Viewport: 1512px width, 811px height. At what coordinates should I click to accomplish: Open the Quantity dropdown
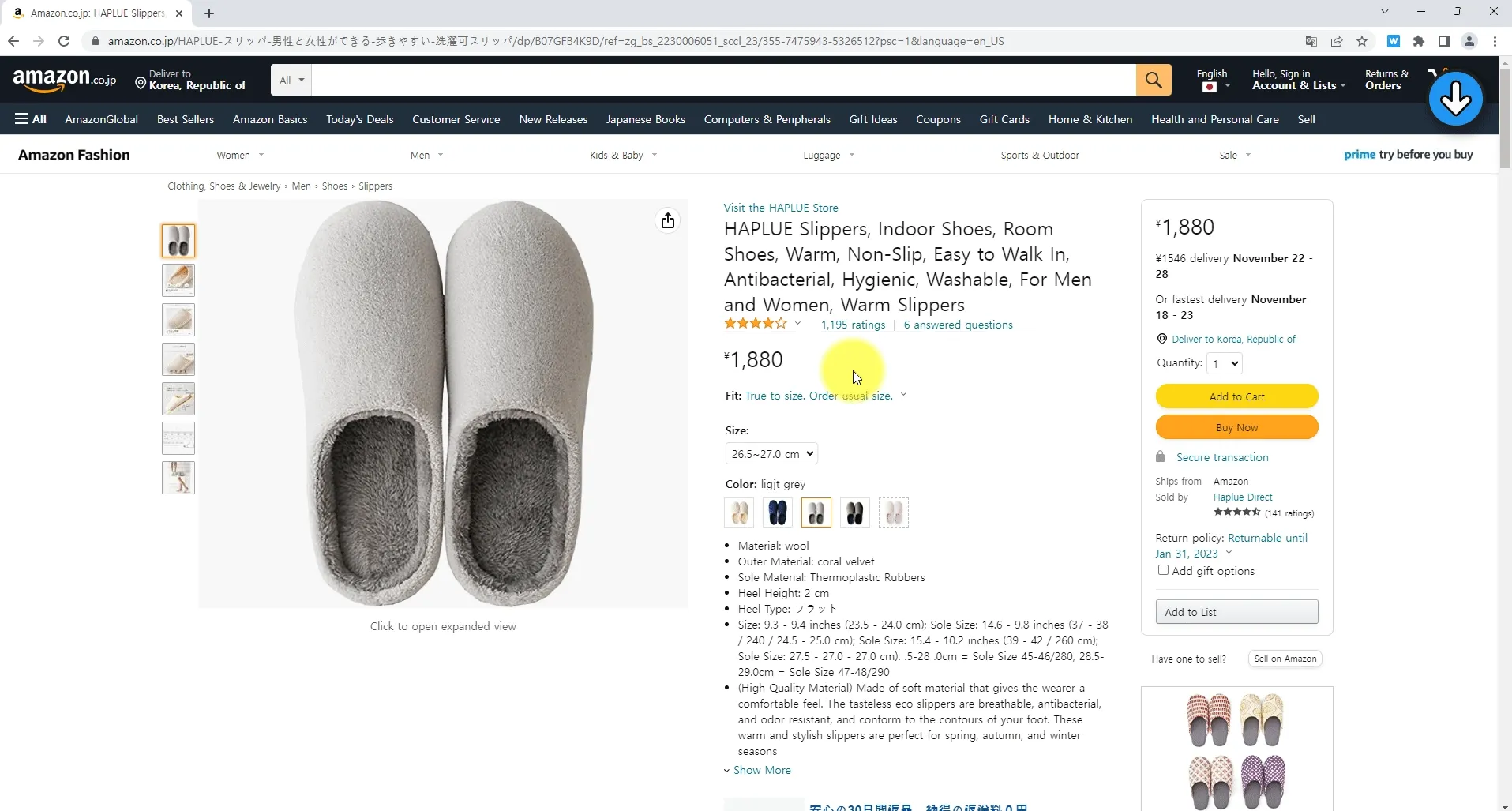point(1225,363)
